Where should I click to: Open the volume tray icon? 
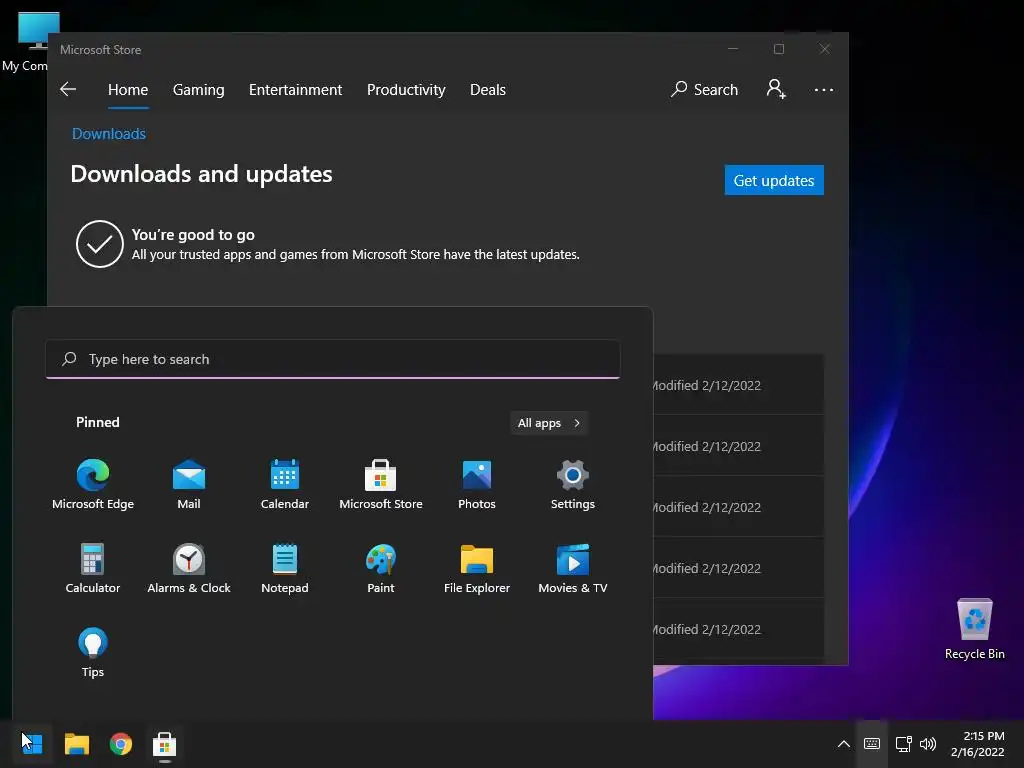928,744
